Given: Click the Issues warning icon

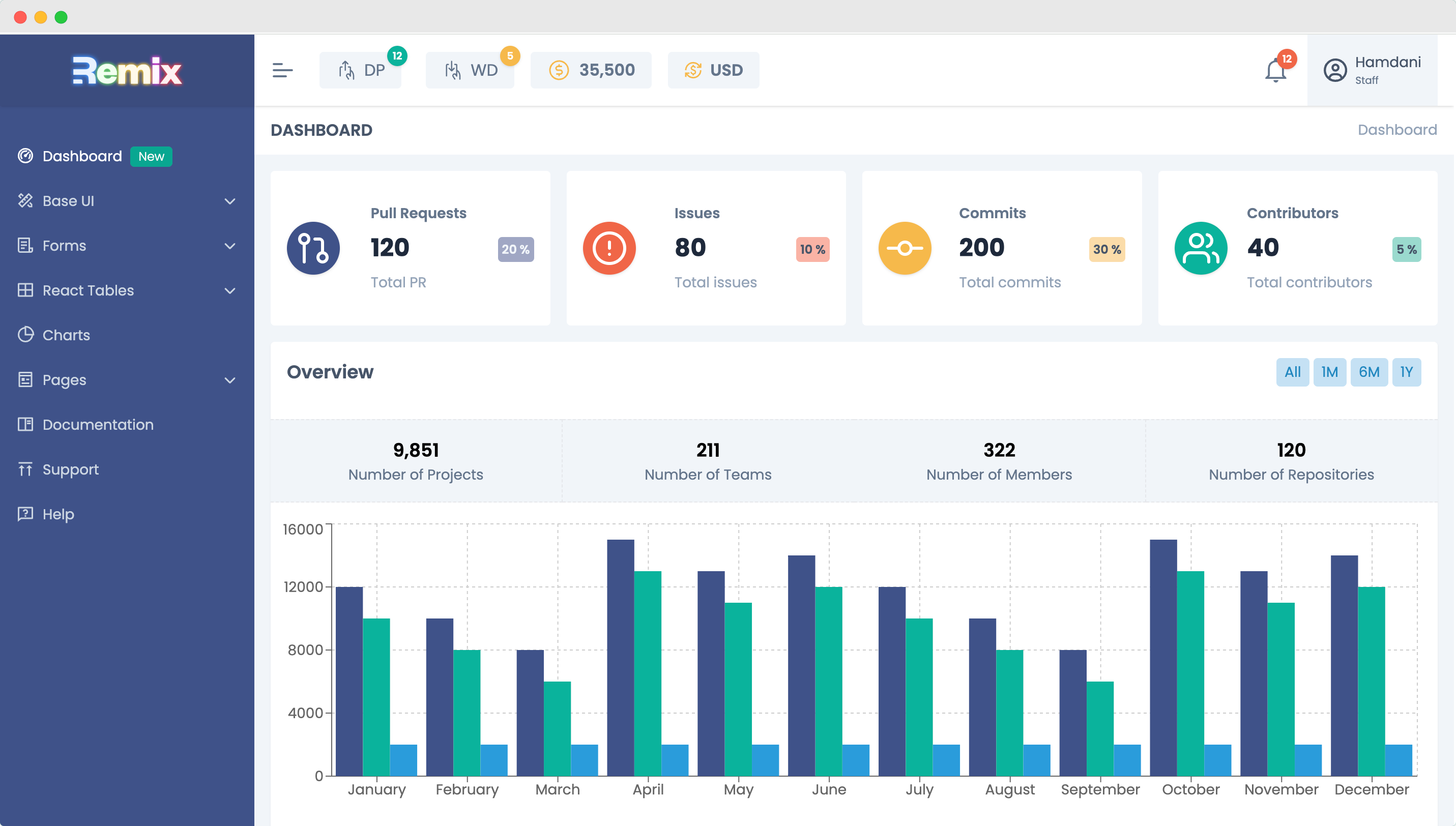Looking at the screenshot, I should tap(609, 247).
